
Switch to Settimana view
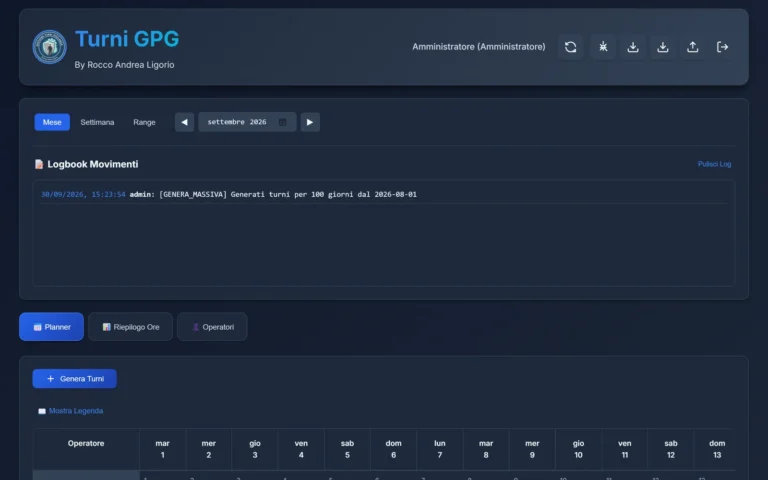[x=97, y=122]
